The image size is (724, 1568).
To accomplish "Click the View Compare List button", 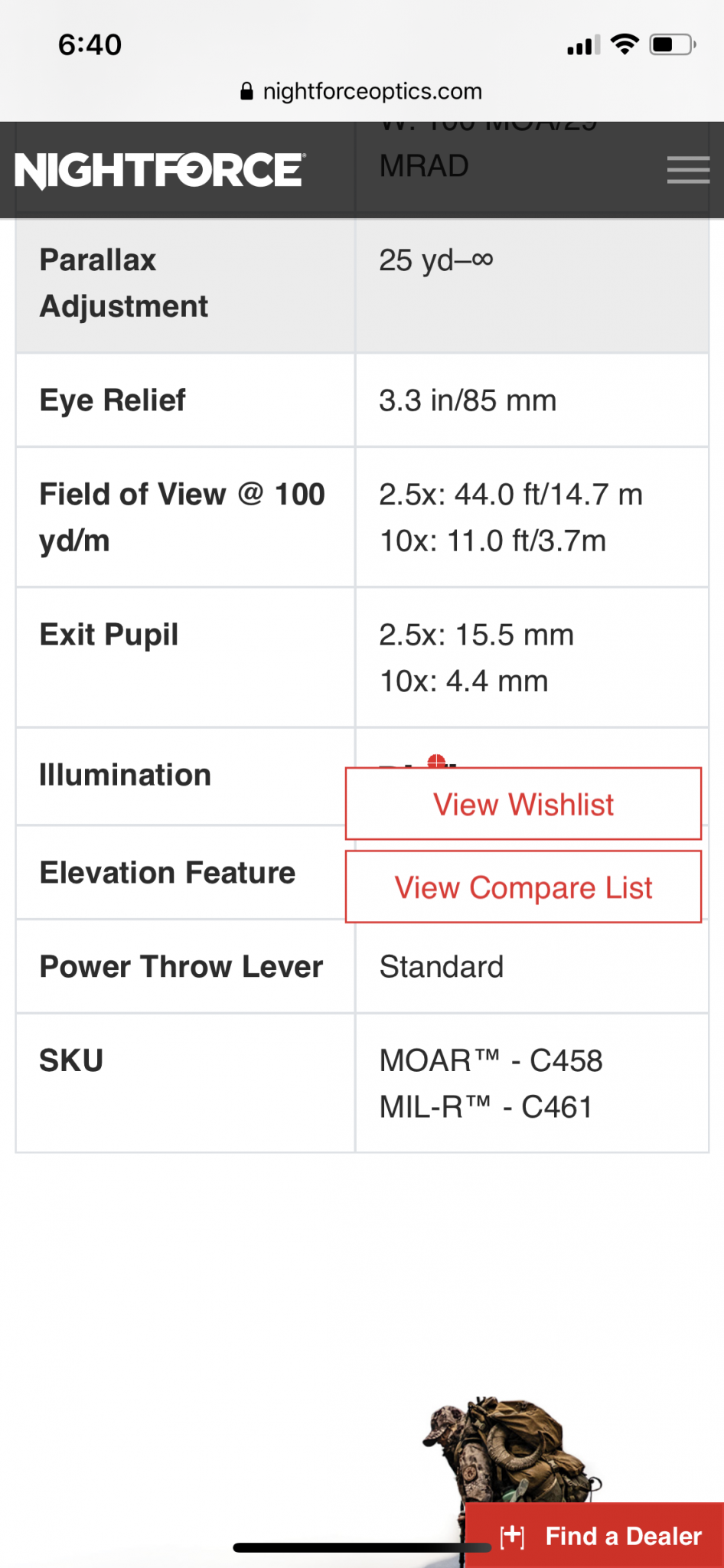I will tap(523, 887).
